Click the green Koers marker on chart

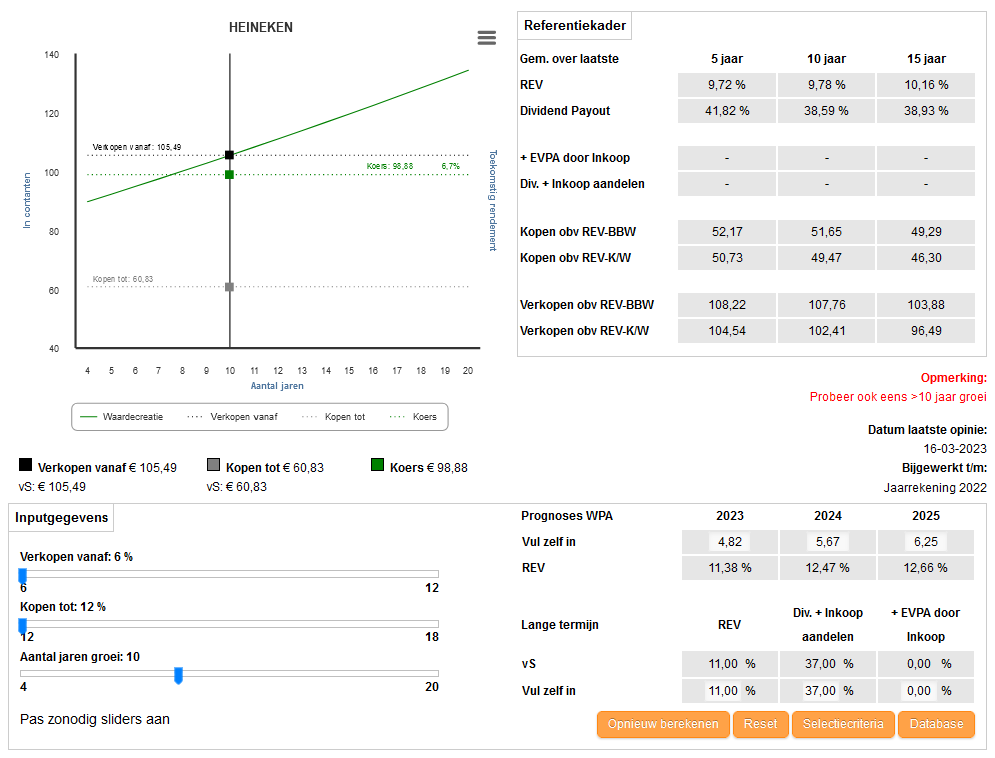230,174
